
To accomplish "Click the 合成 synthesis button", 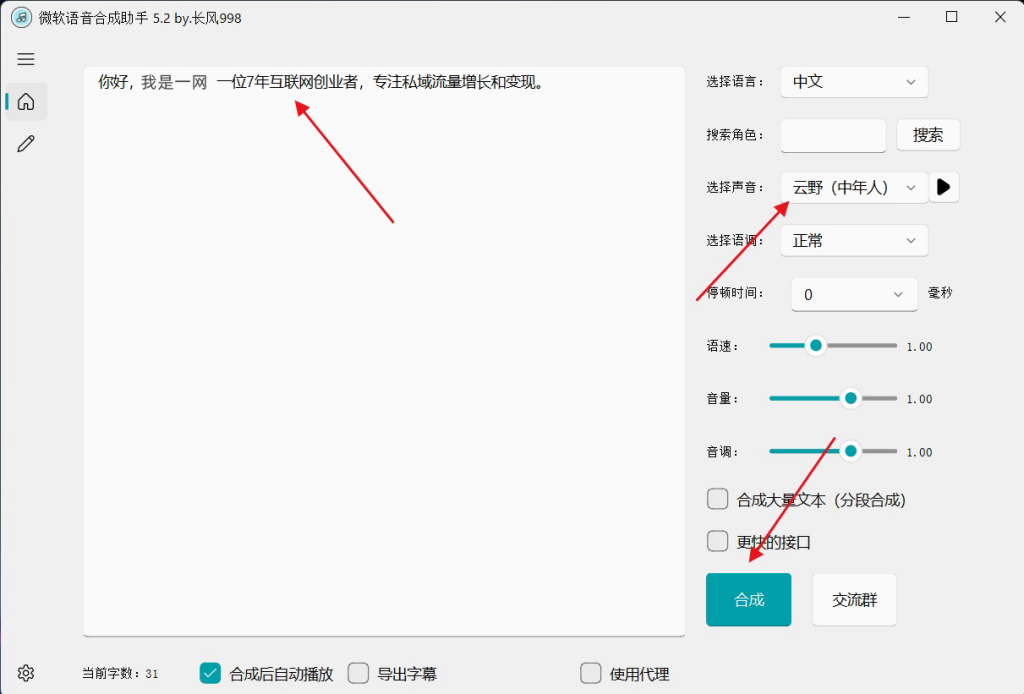I will (748, 599).
